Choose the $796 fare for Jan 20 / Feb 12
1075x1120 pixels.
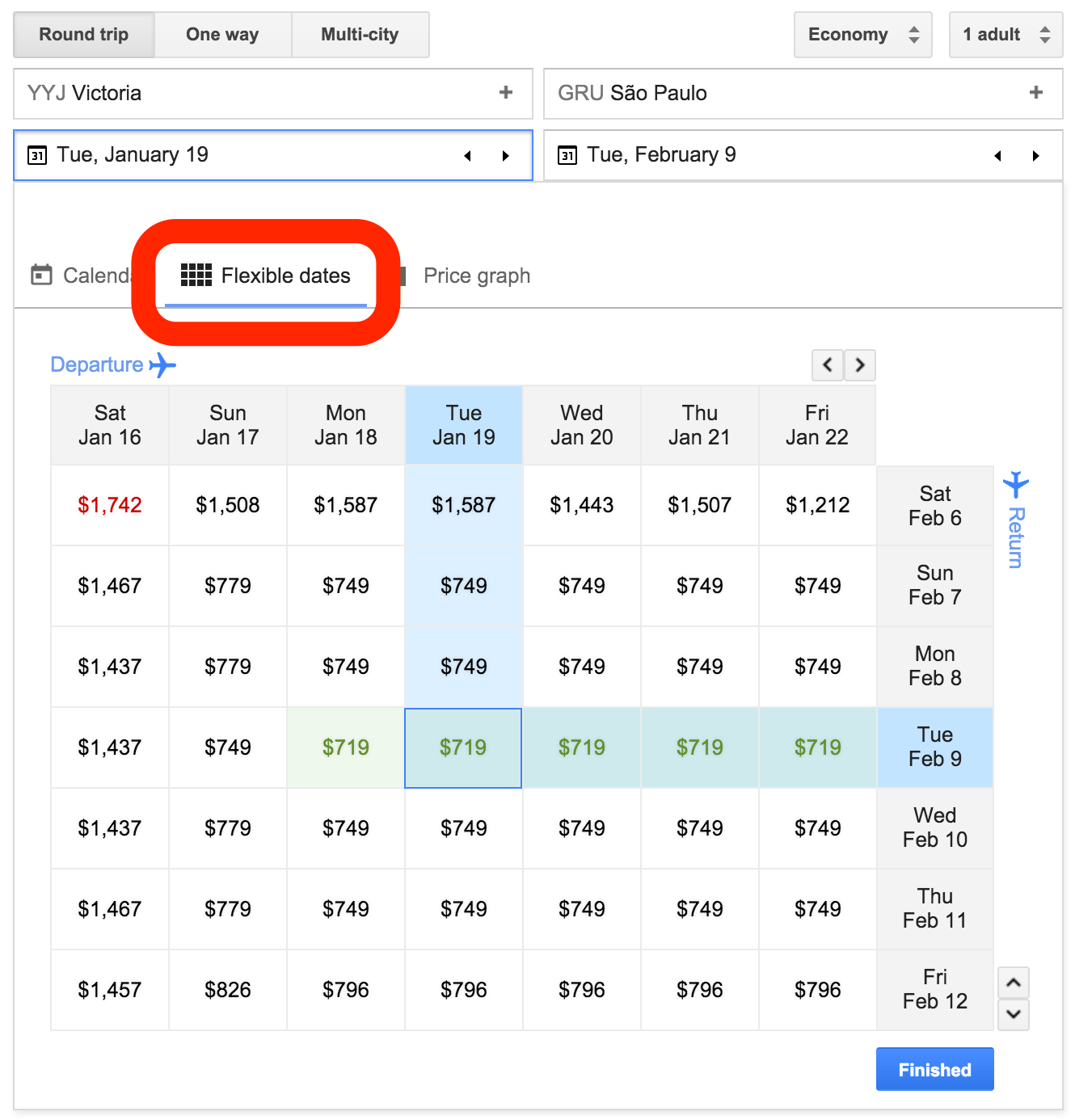click(582, 990)
